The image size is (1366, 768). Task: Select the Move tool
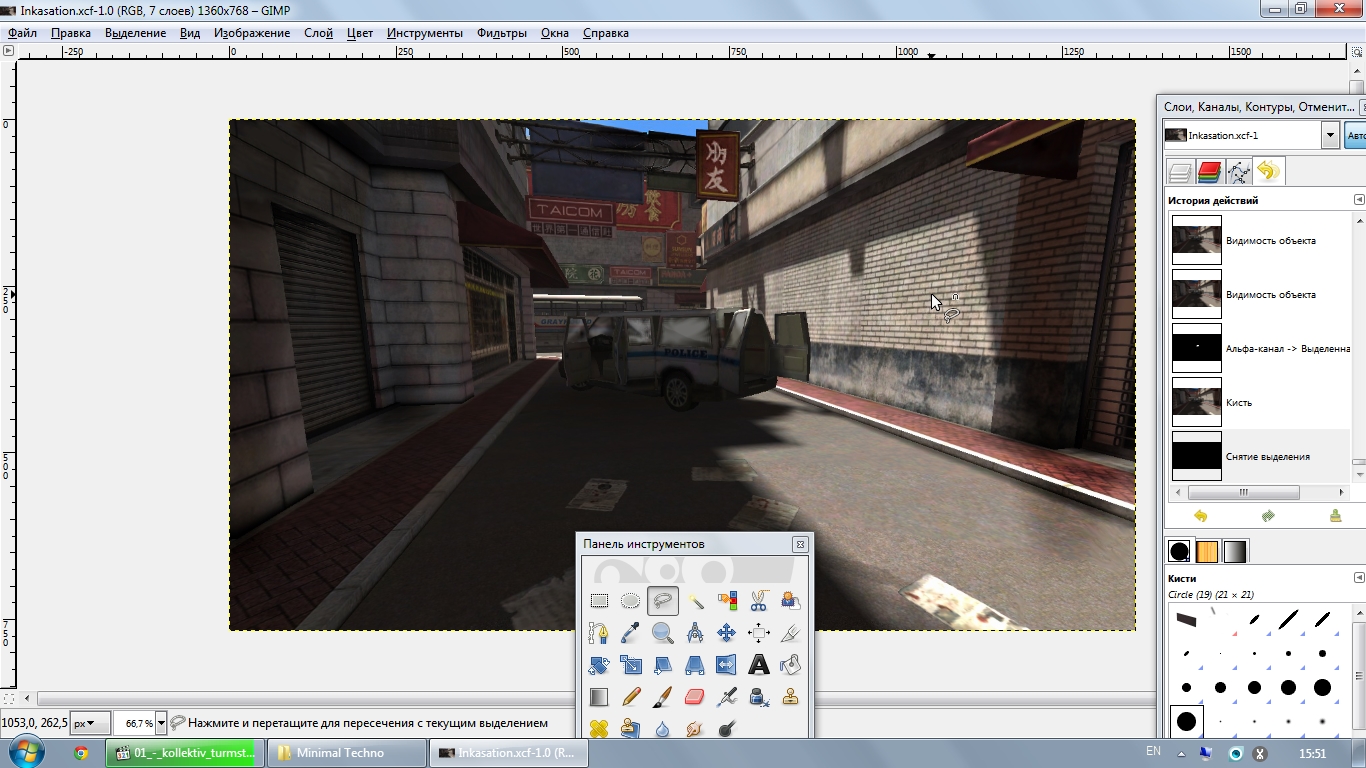click(x=727, y=633)
